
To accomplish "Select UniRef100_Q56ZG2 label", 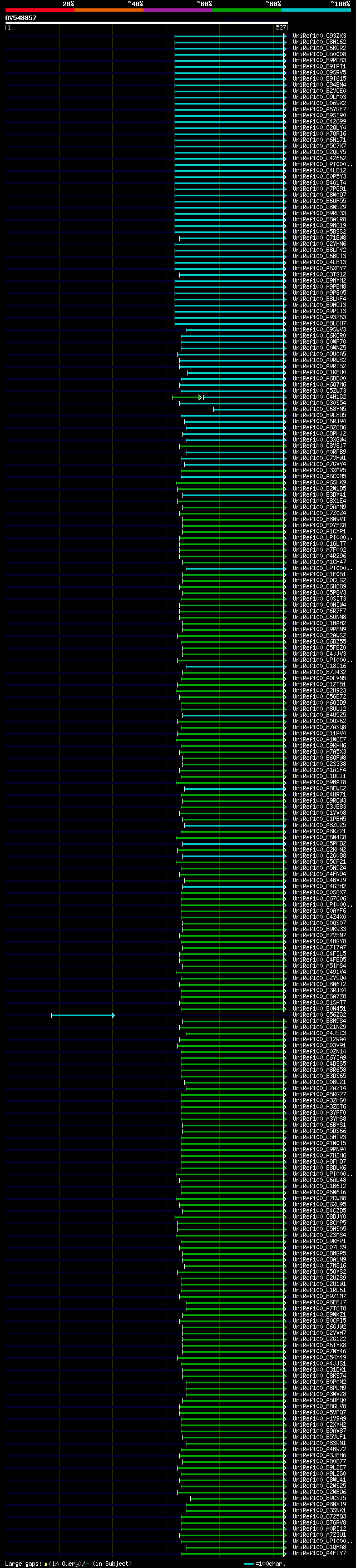I will click(319, 1015).
